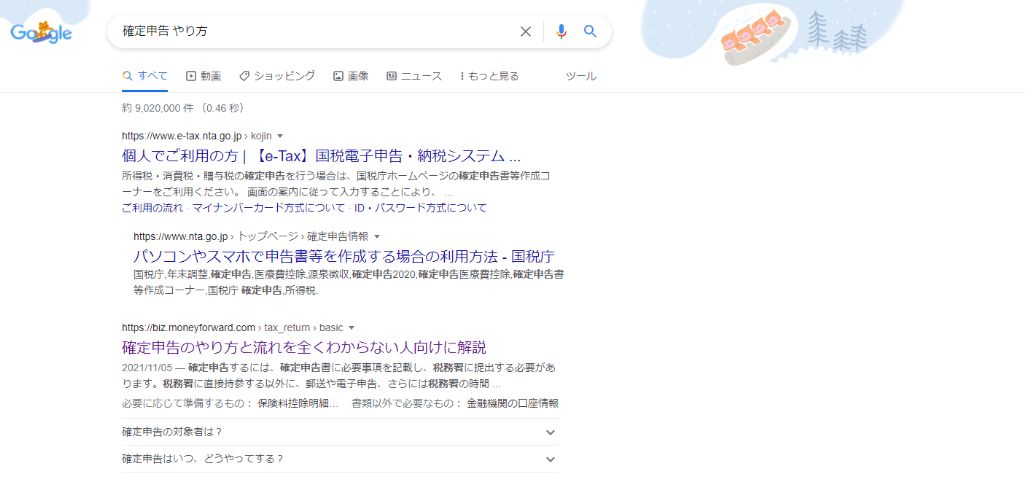Image resolution: width=1025 pixels, height=494 pixels.
Task: Open the パソコンやスマホで申告書等を作成する result
Action: coord(344,256)
